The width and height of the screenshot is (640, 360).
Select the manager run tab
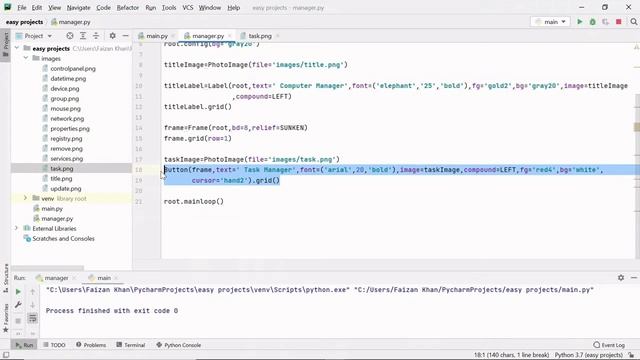56,278
